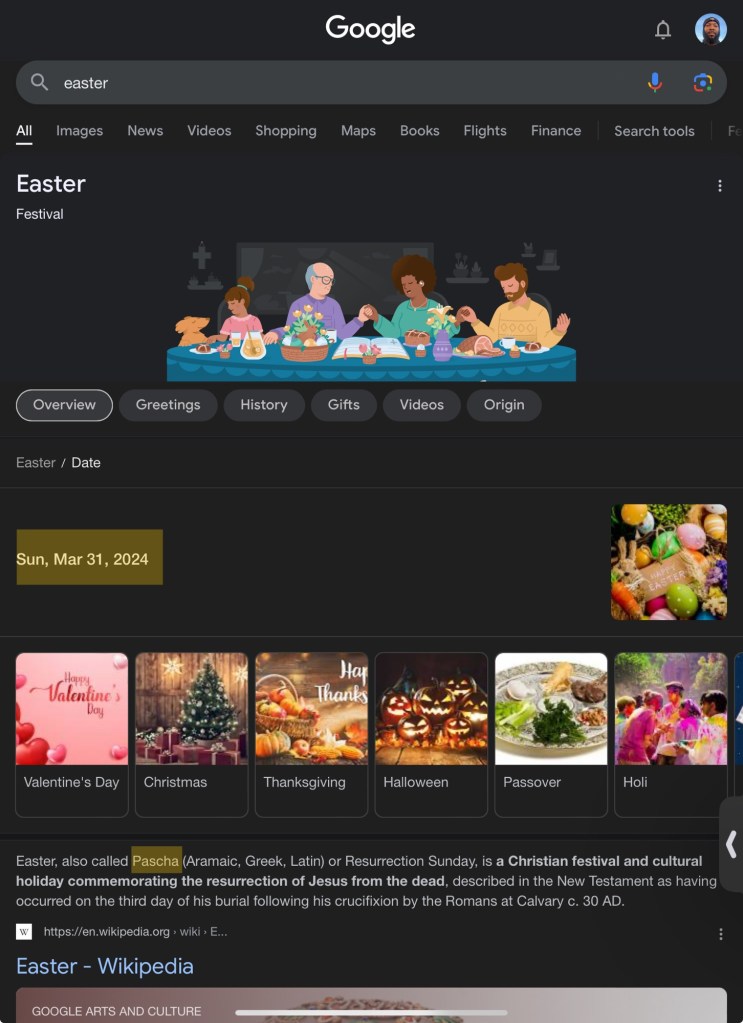Select the History chip
743x1023 pixels.
pyautogui.click(x=264, y=405)
